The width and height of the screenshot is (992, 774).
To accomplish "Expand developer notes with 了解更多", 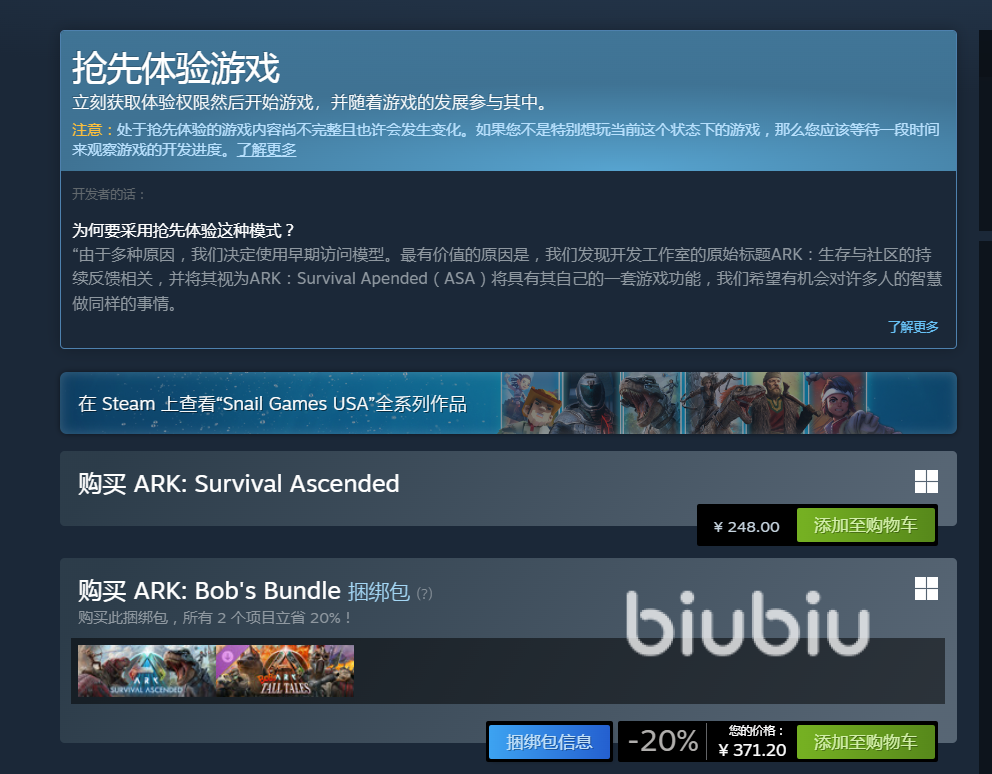I will tap(913, 327).
